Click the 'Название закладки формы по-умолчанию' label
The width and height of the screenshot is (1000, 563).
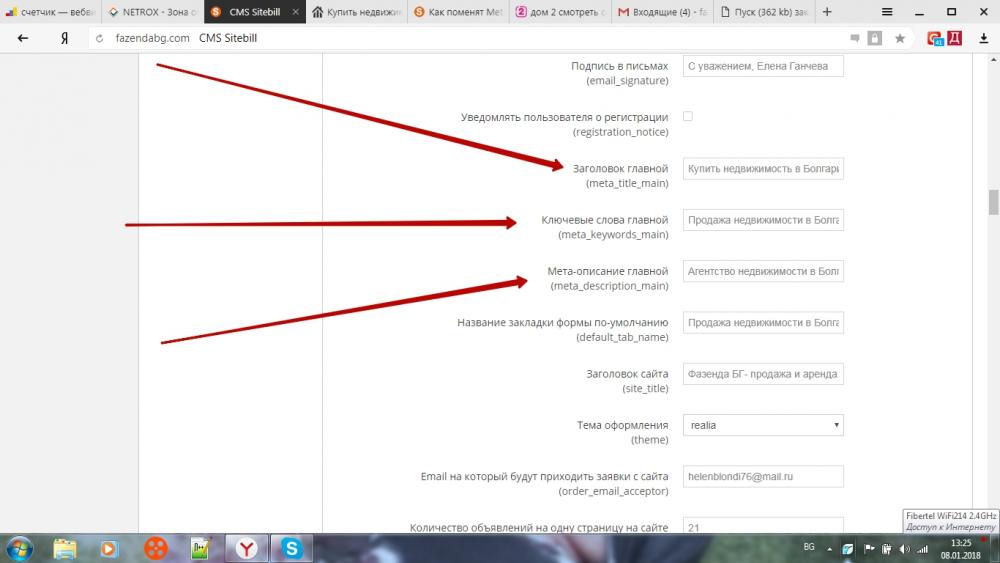(562, 323)
